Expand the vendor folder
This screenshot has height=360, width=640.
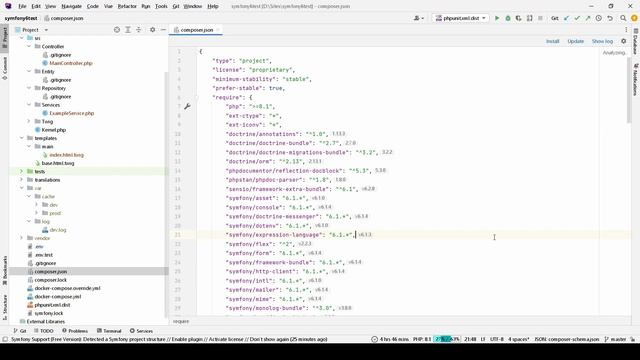tap(22, 238)
